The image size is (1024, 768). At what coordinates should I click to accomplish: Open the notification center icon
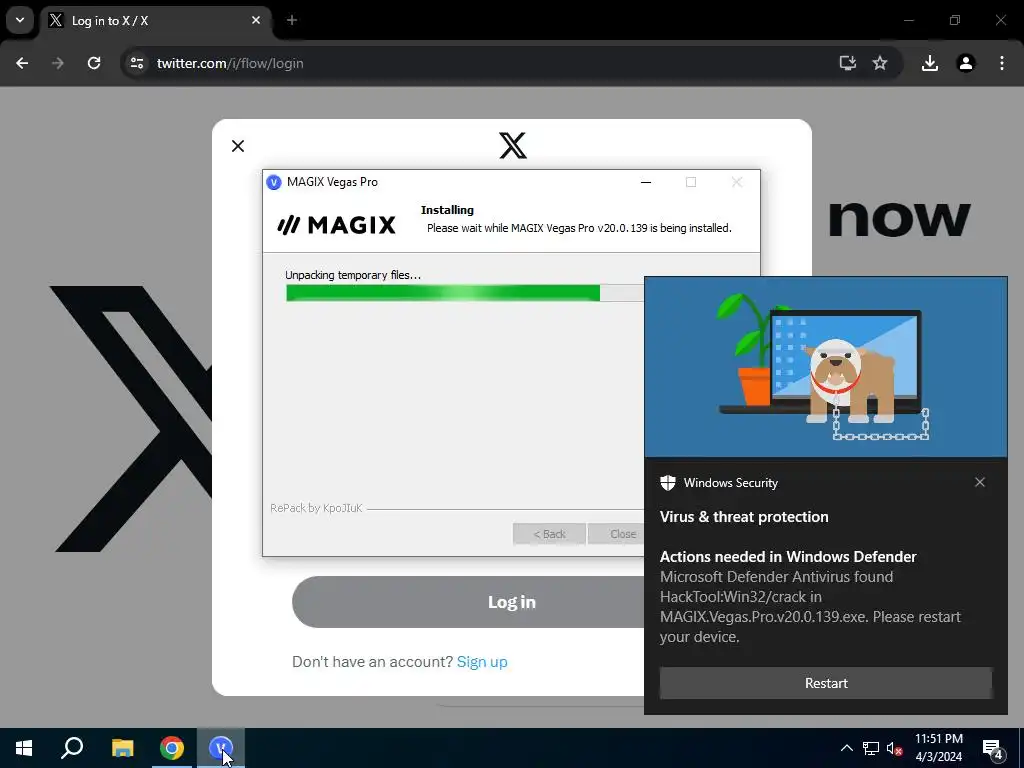tap(993, 748)
